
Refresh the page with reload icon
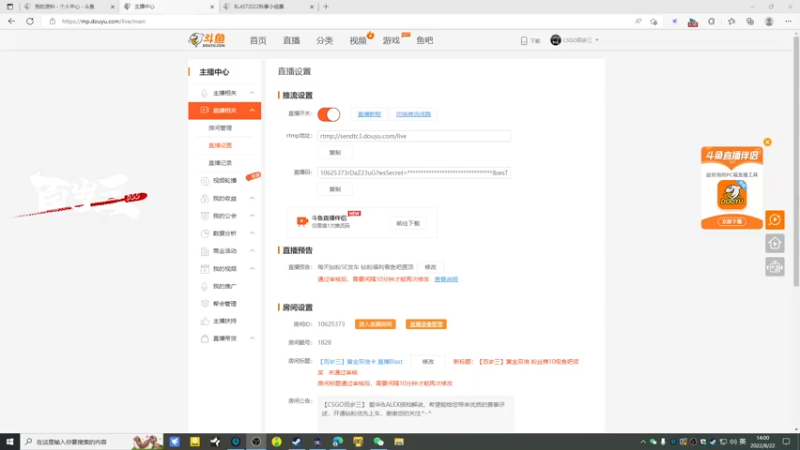click(x=30, y=21)
